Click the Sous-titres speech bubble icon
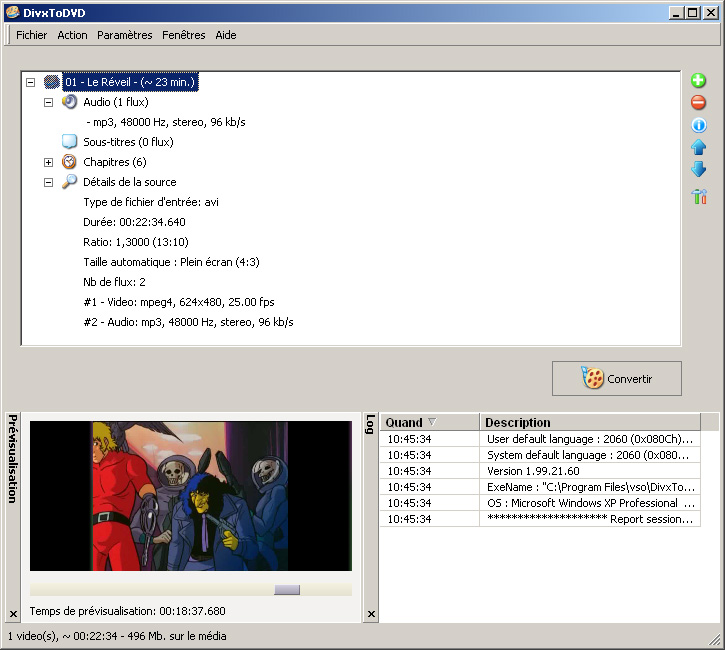The image size is (725, 650). point(69,141)
